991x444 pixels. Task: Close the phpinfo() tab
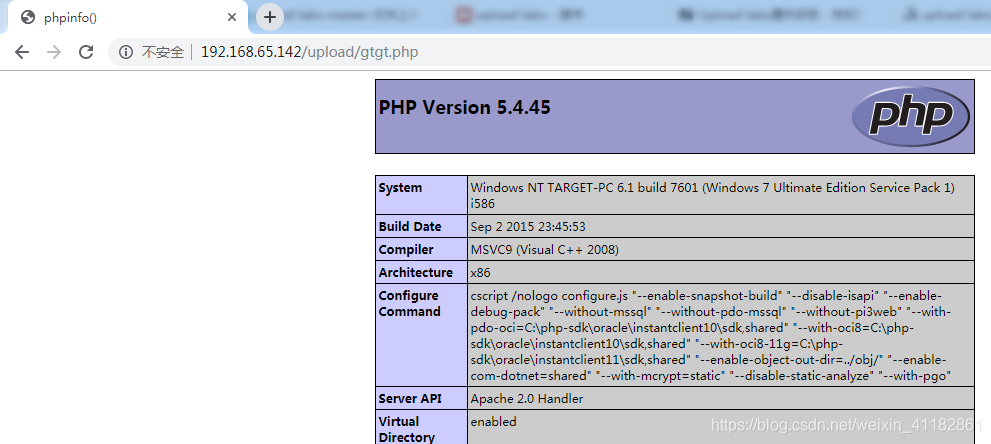232,18
